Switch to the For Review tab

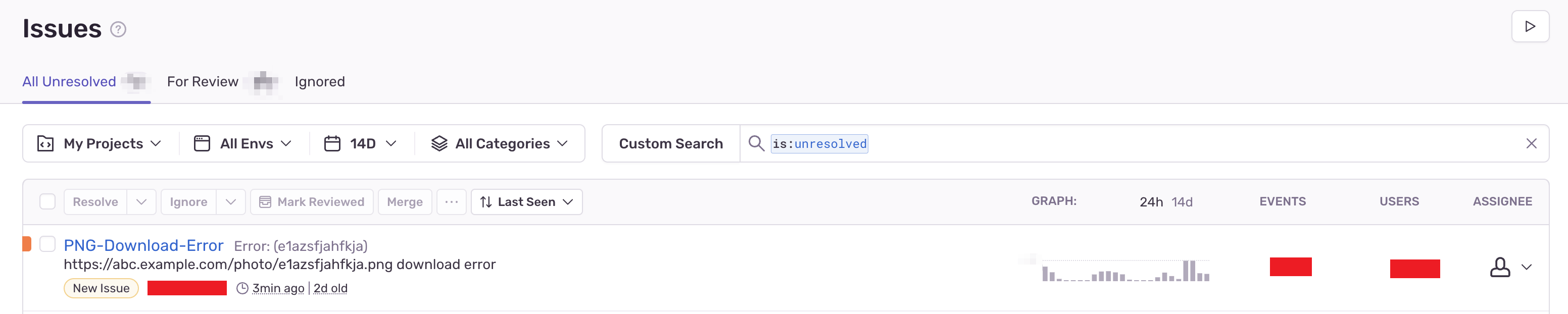point(203,82)
